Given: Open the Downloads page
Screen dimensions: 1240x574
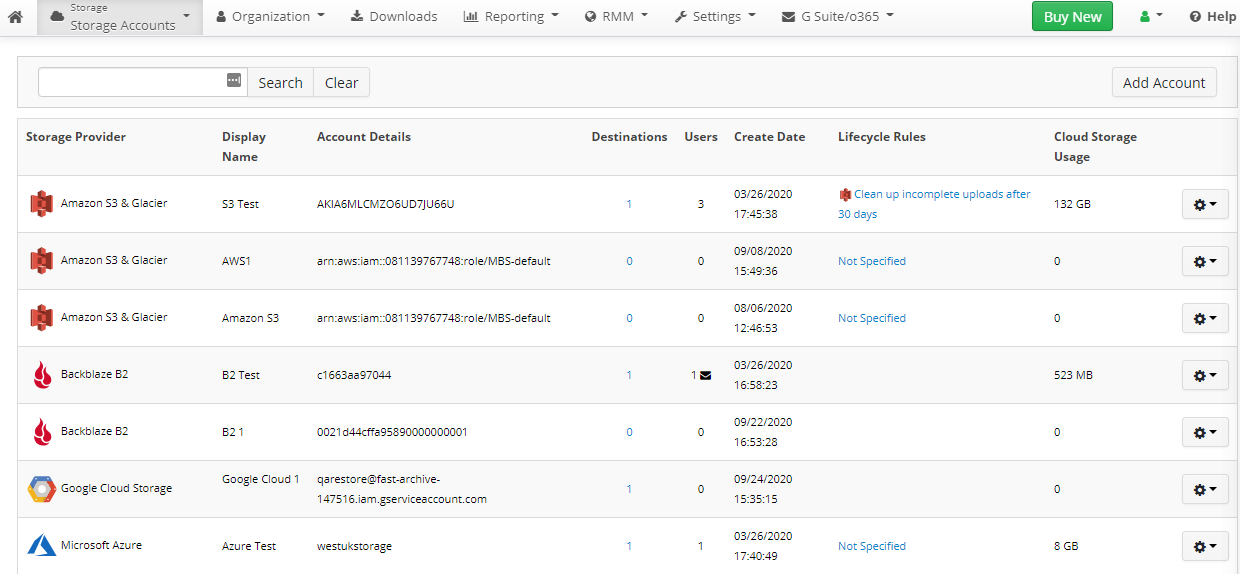Looking at the screenshot, I should tap(394, 17).
